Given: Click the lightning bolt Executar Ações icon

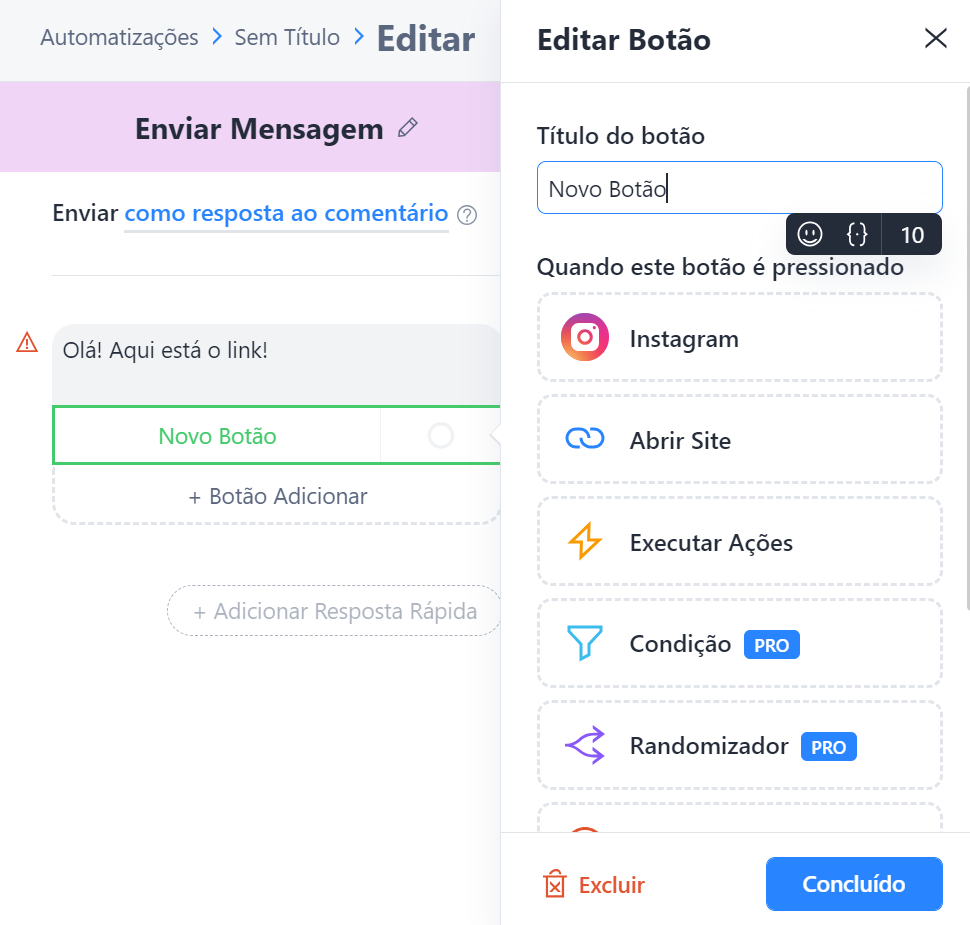Looking at the screenshot, I should point(585,541).
